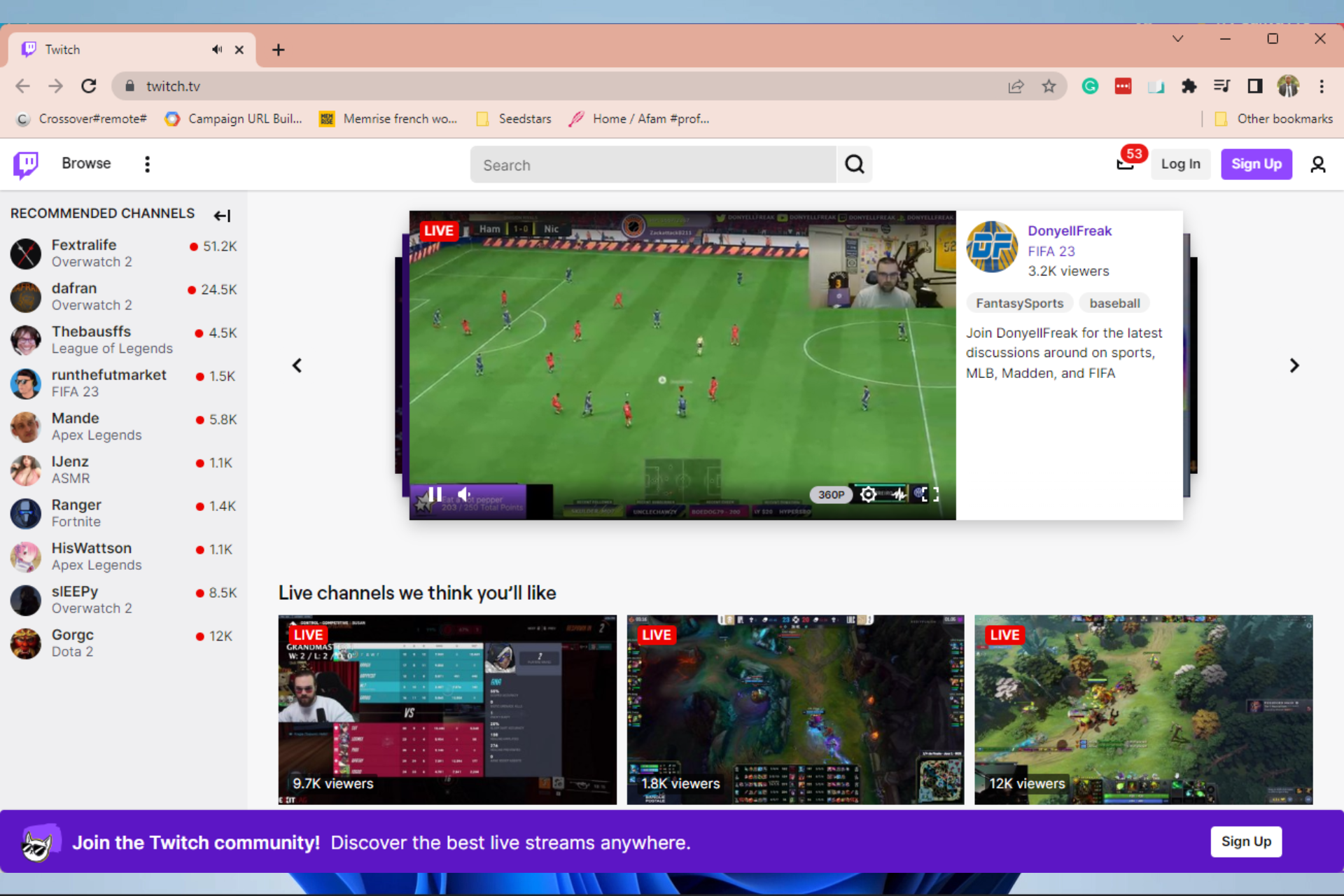Click the share page icon in address bar
This screenshot has height=896, width=1344.
pos(1016,86)
